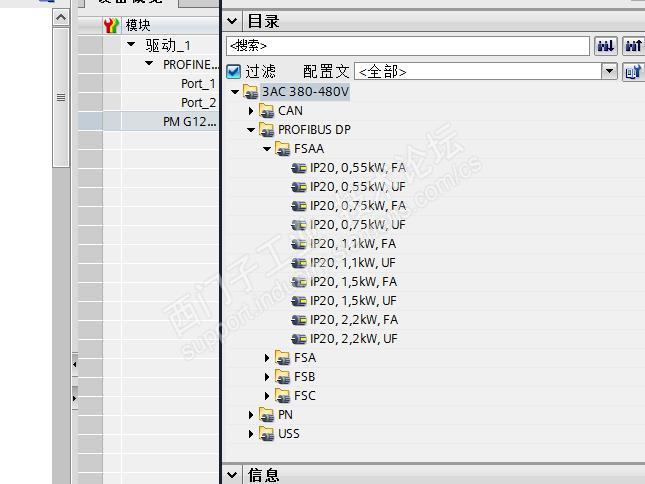Click the module icon for IP20, 1,1kW, FA
The height and width of the screenshot is (484, 645).
[x=299, y=243]
